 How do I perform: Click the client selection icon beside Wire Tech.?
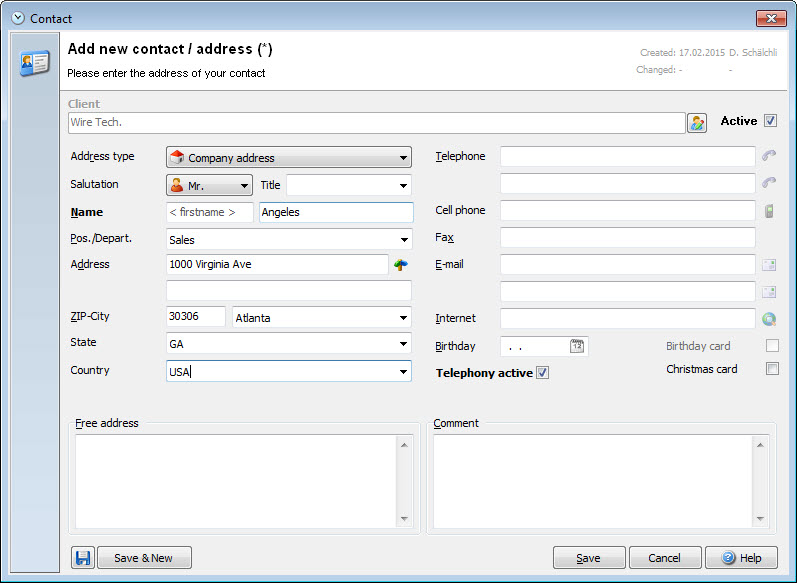[x=696, y=122]
